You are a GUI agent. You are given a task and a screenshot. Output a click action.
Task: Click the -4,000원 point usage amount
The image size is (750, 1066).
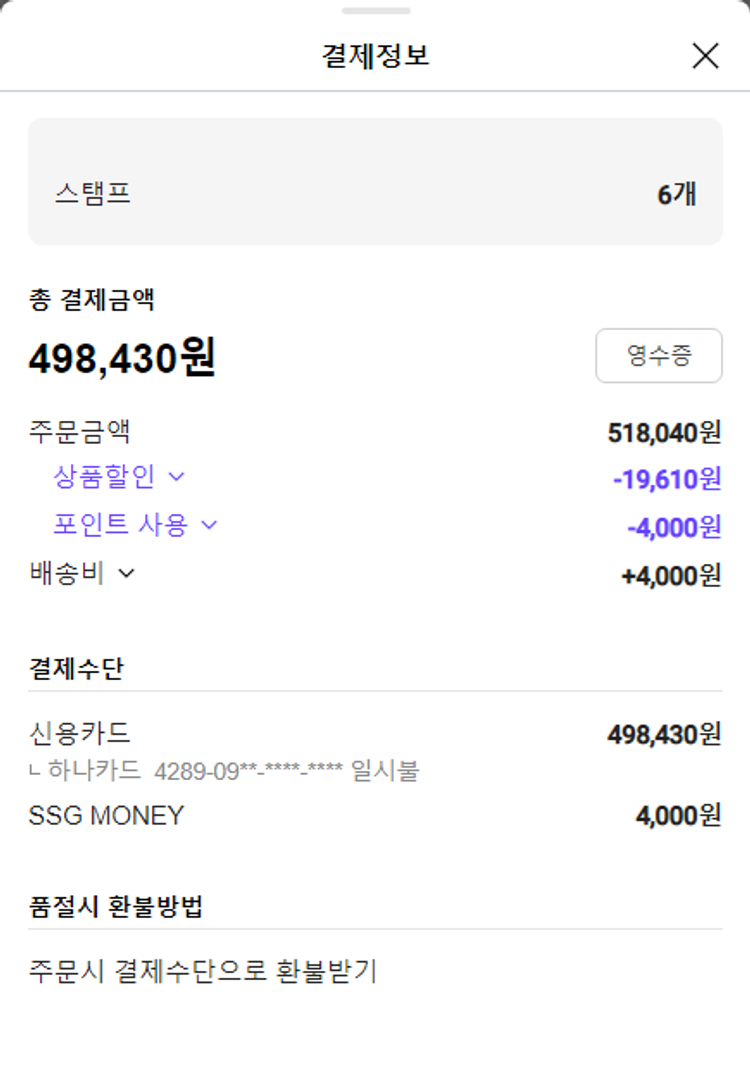click(674, 526)
